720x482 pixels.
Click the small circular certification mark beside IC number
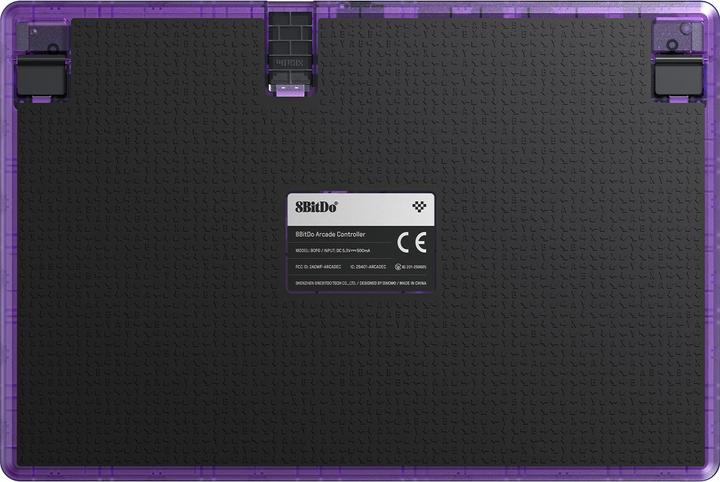(399, 268)
